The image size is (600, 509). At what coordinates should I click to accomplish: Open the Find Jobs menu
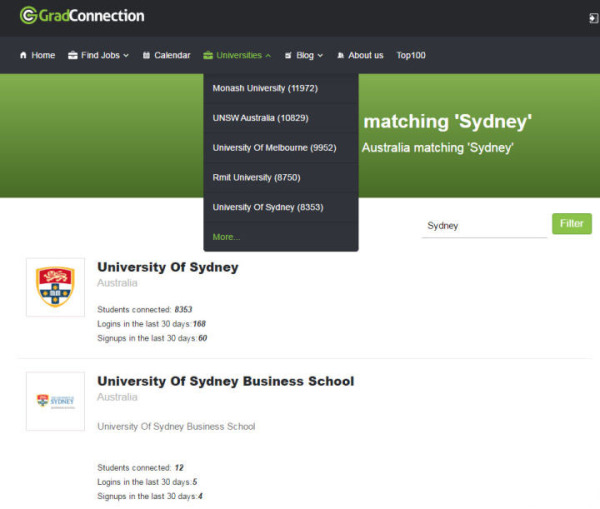(x=98, y=55)
